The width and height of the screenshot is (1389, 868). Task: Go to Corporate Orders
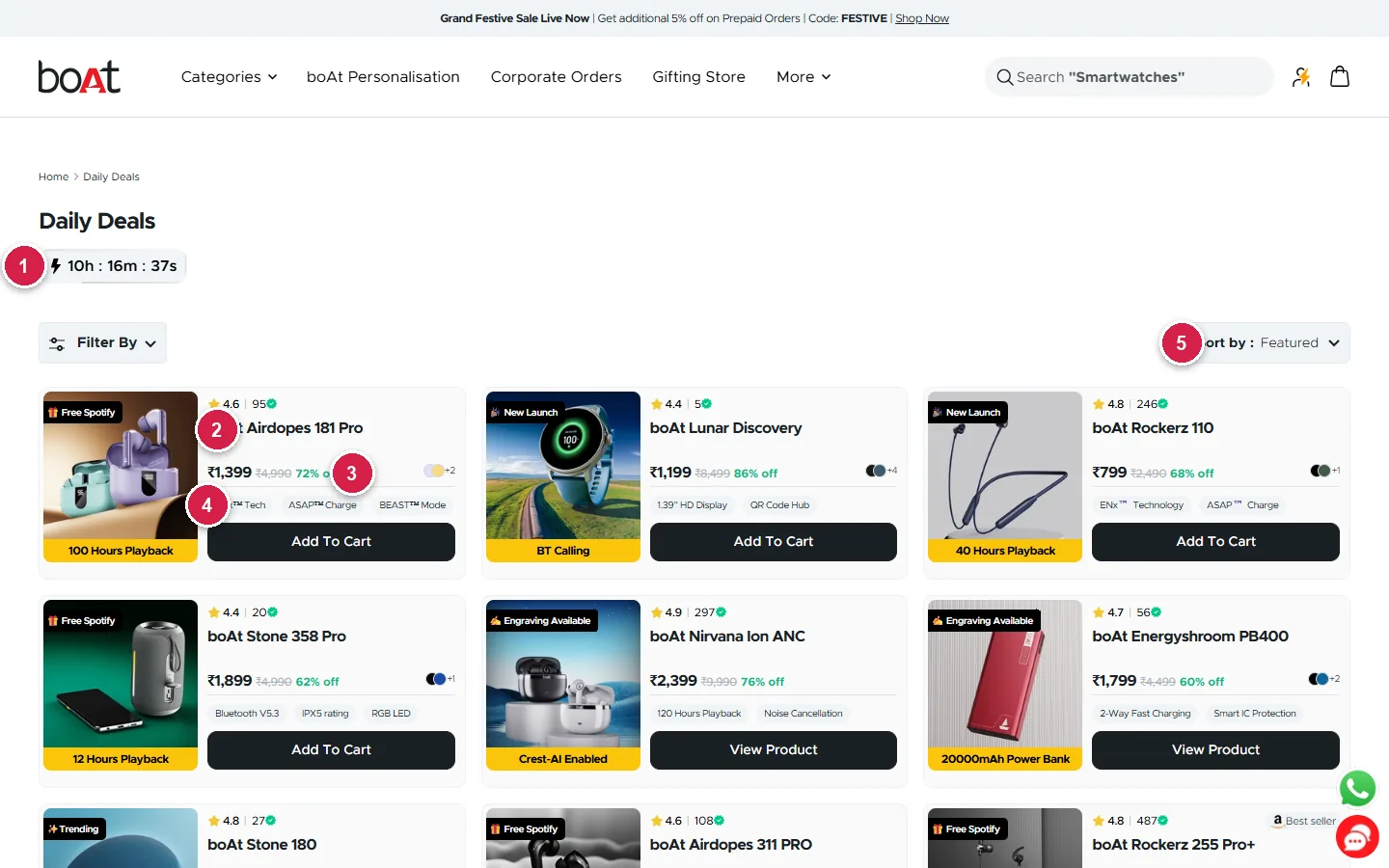(557, 77)
